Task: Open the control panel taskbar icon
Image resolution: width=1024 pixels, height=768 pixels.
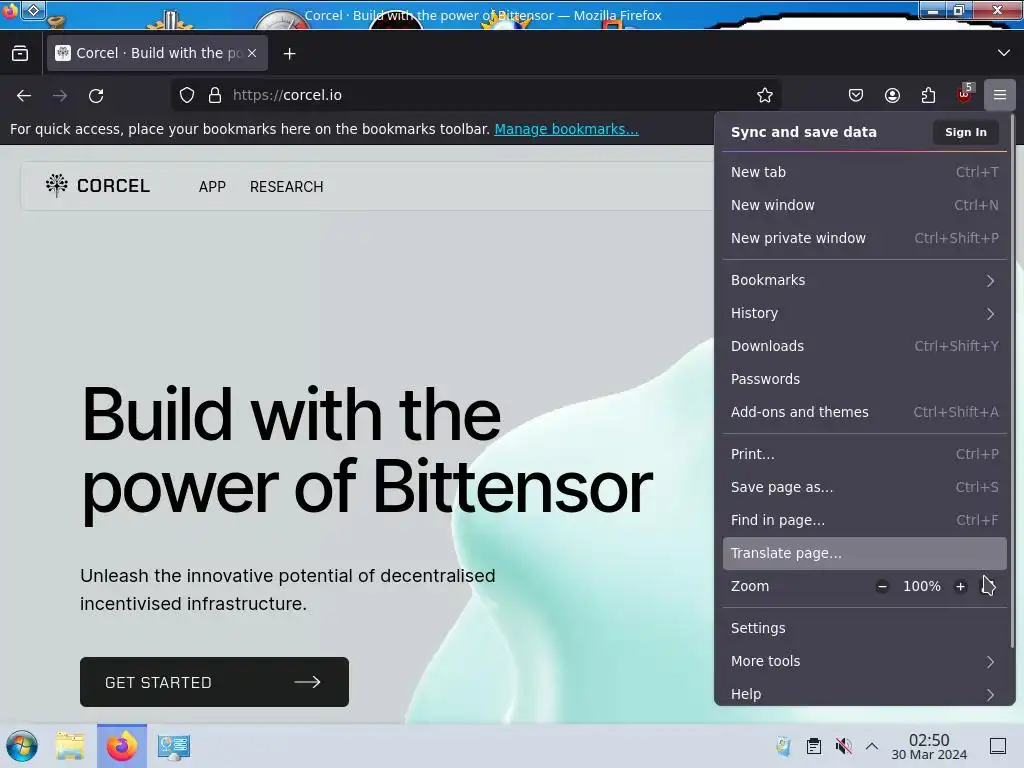Action: pos(174,746)
